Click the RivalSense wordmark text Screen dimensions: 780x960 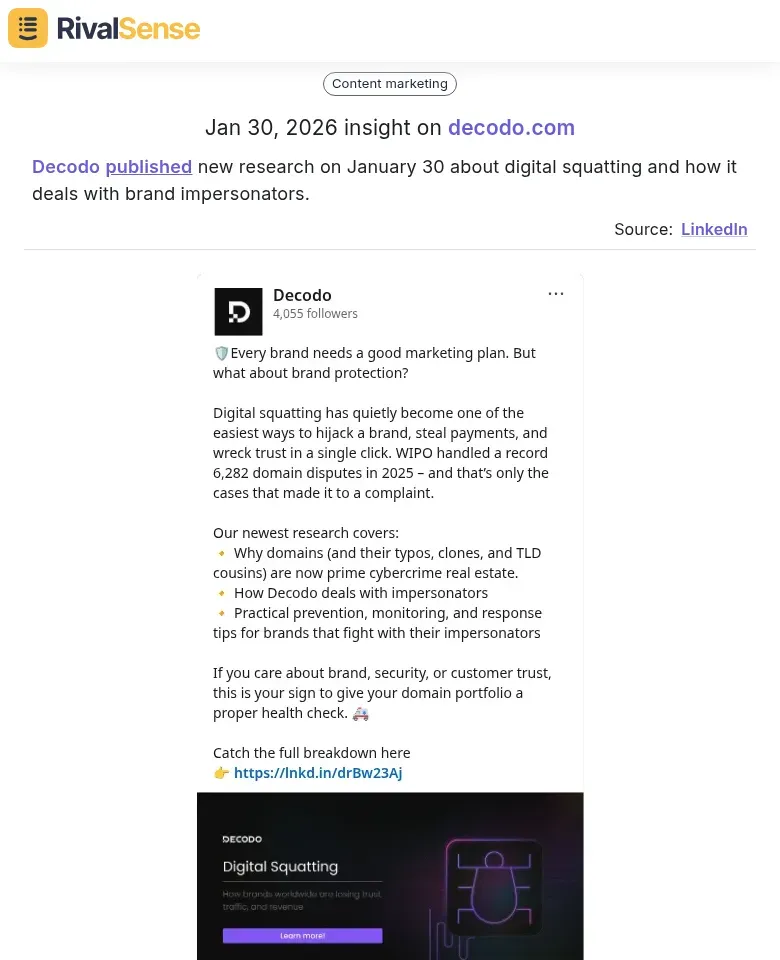(x=128, y=28)
